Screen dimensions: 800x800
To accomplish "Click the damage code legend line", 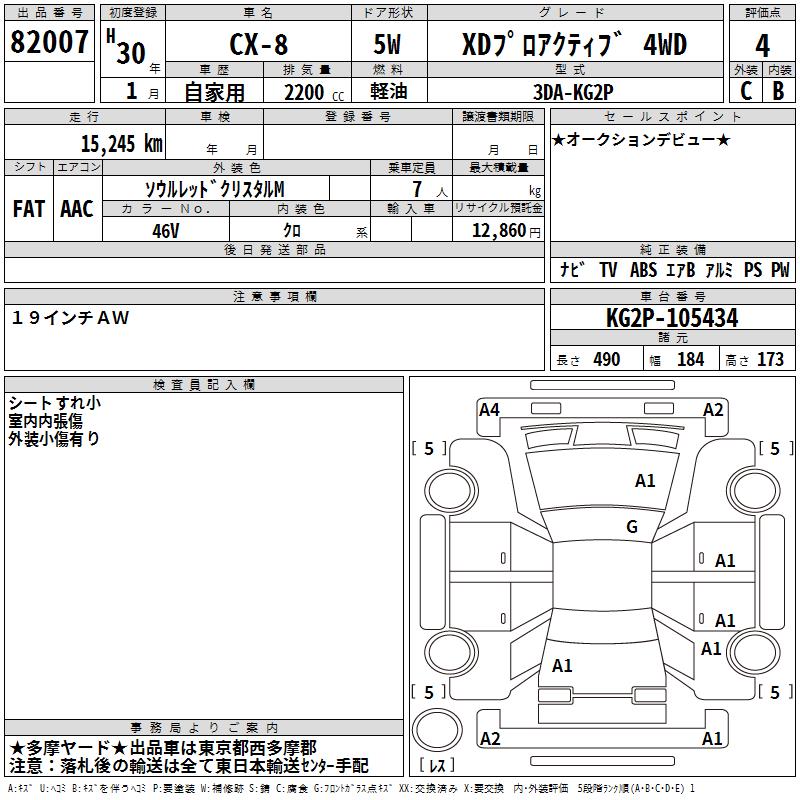I will click(352, 788).
